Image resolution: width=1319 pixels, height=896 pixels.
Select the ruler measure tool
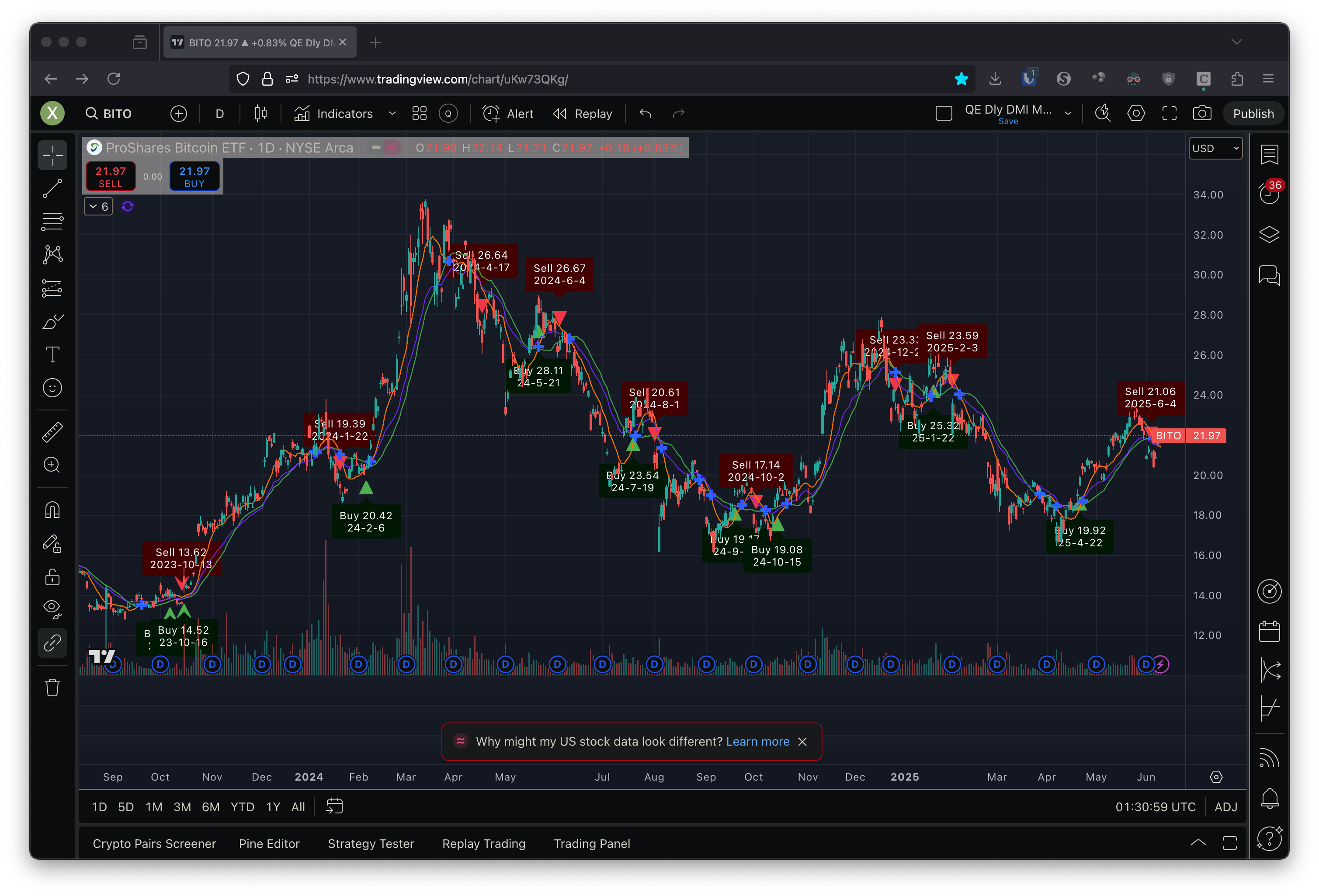pyautogui.click(x=52, y=432)
